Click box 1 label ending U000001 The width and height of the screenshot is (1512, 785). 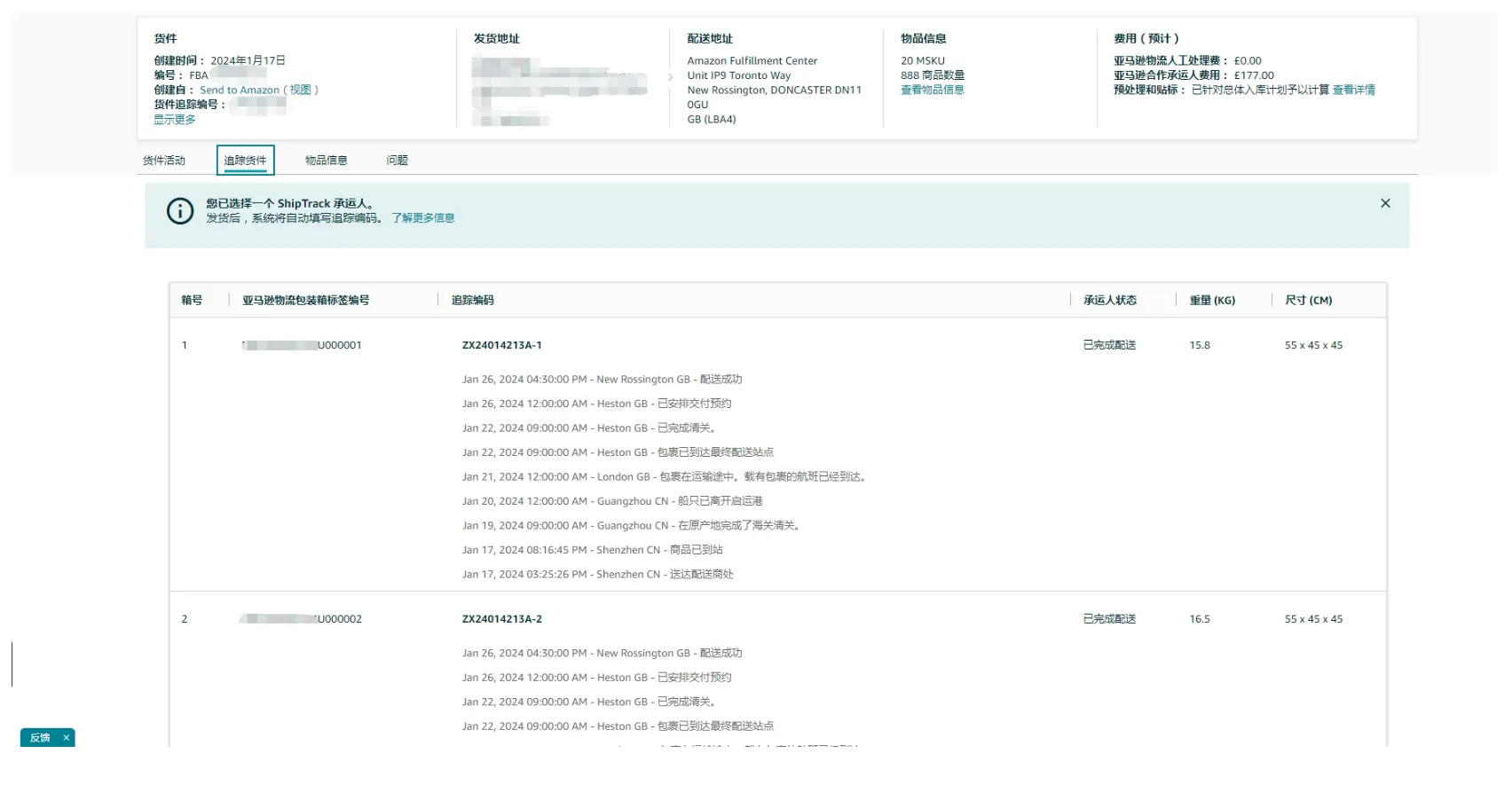[302, 345]
